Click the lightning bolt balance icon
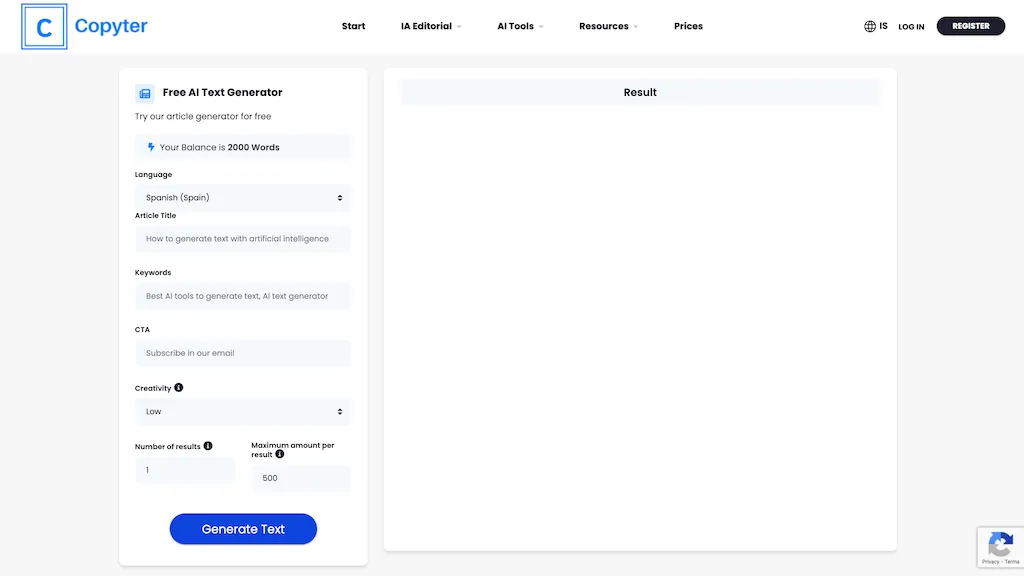Viewport: 1024px width, 576px height. tap(151, 147)
